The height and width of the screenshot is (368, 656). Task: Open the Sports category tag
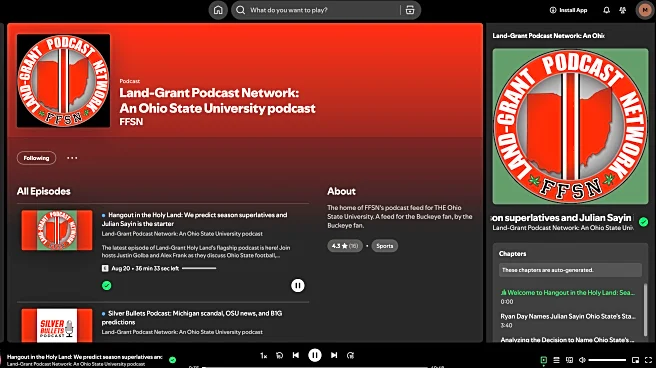[384, 246]
